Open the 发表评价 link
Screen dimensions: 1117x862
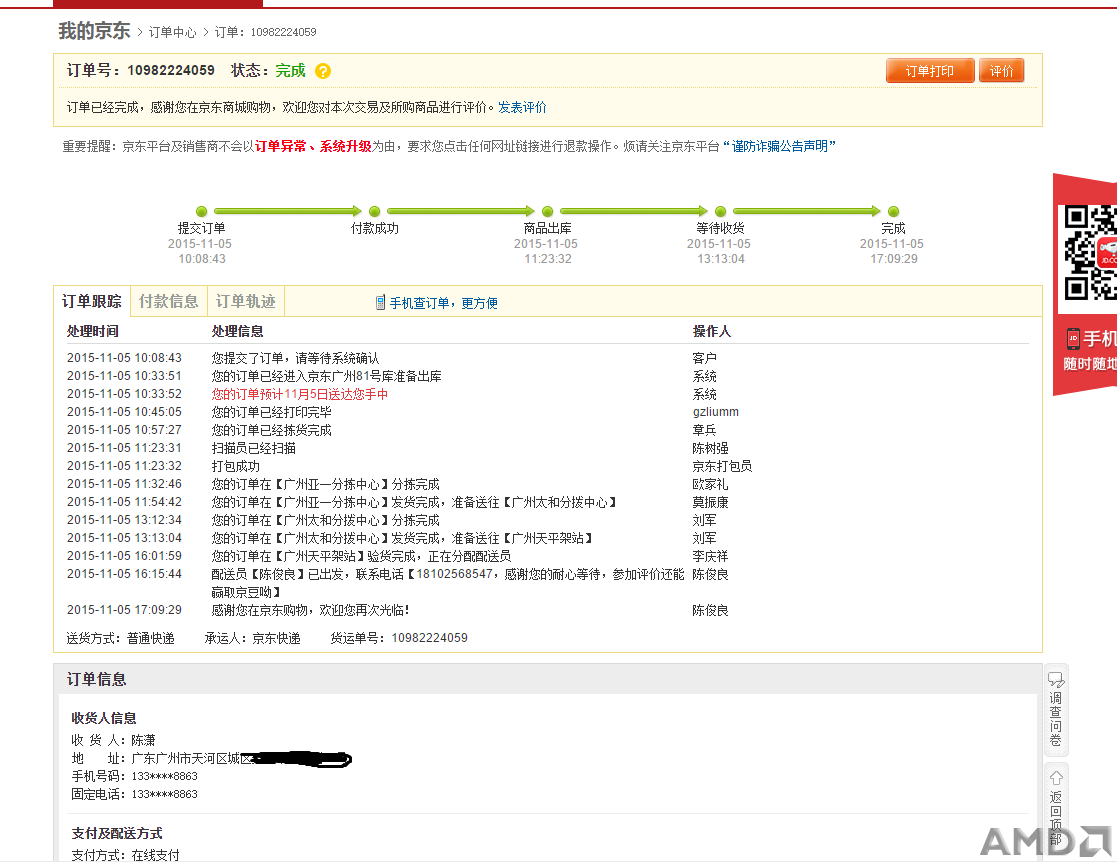pos(522,108)
